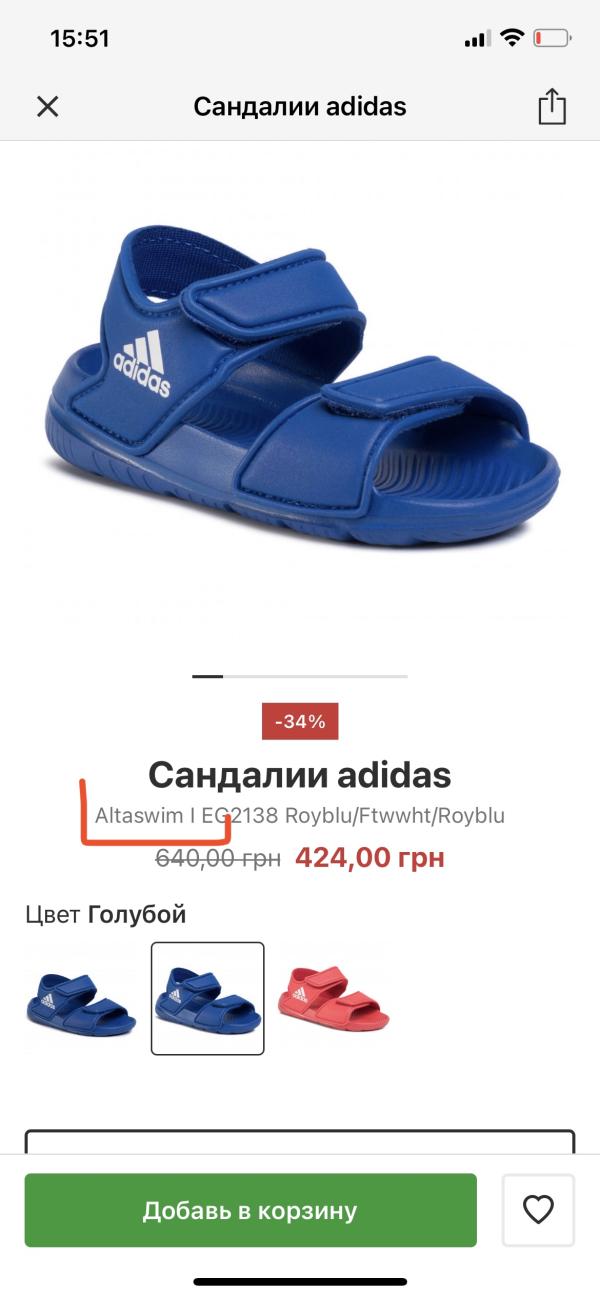Tap the 424,00 грн sale price
Image resolution: width=600 pixels, height=1297 pixels.
pyautogui.click(x=370, y=857)
